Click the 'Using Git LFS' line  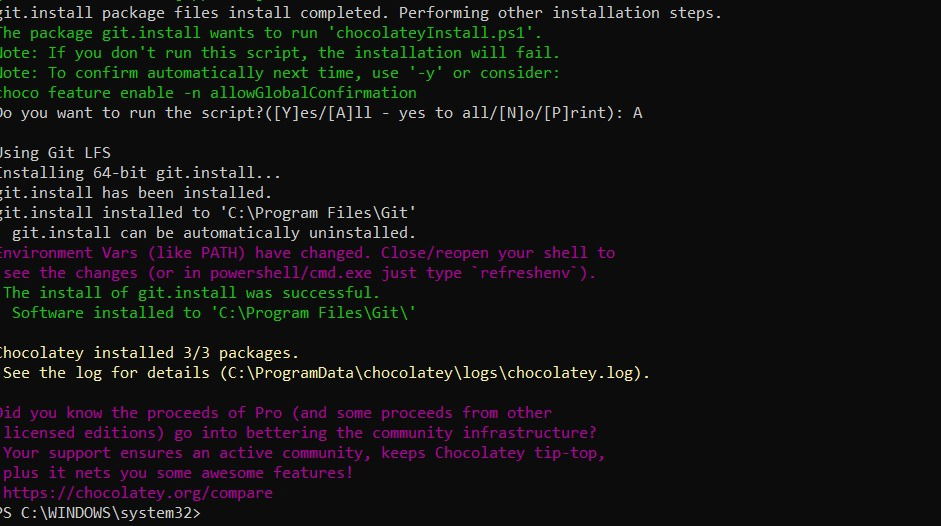(55, 153)
